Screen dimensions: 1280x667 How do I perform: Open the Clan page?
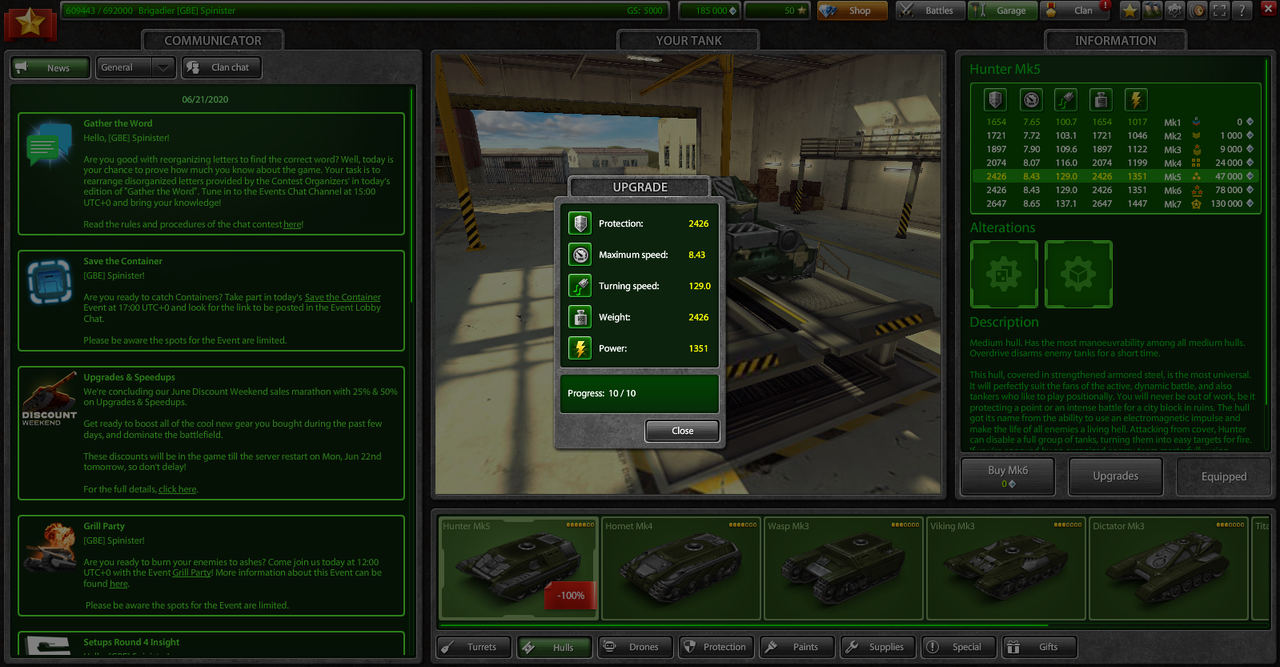pyautogui.click(x=1074, y=10)
